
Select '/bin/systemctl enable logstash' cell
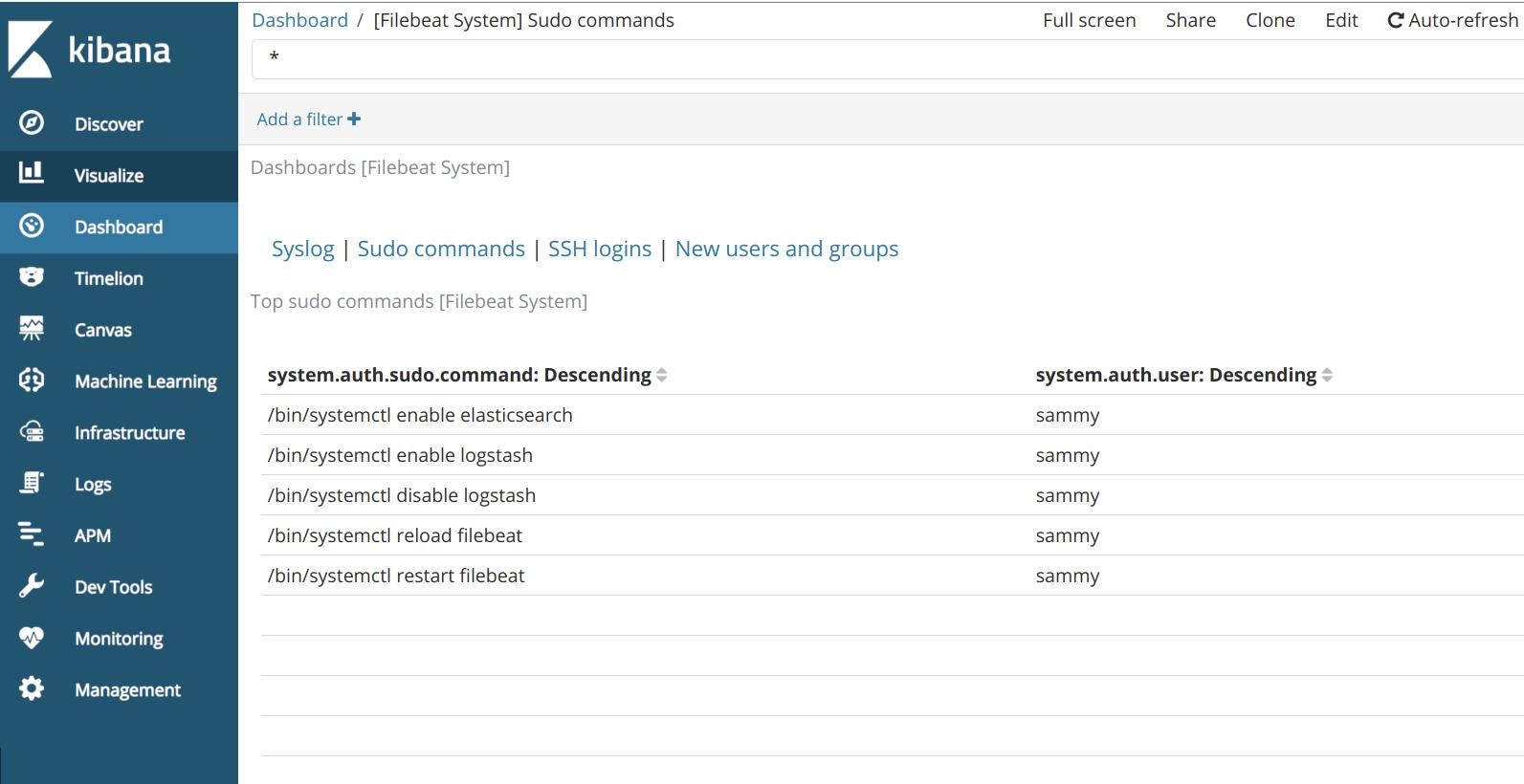[x=400, y=455]
